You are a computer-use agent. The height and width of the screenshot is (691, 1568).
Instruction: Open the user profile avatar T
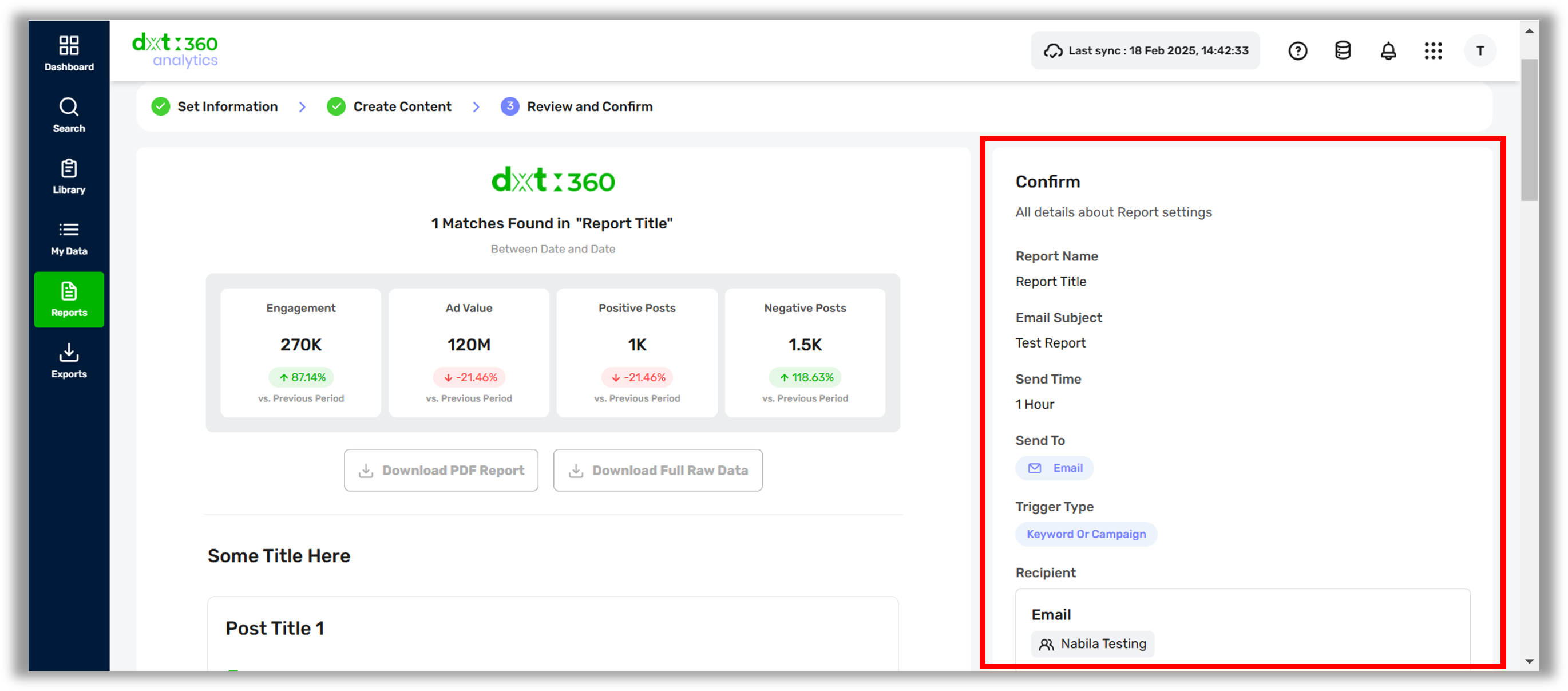[x=1480, y=50]
